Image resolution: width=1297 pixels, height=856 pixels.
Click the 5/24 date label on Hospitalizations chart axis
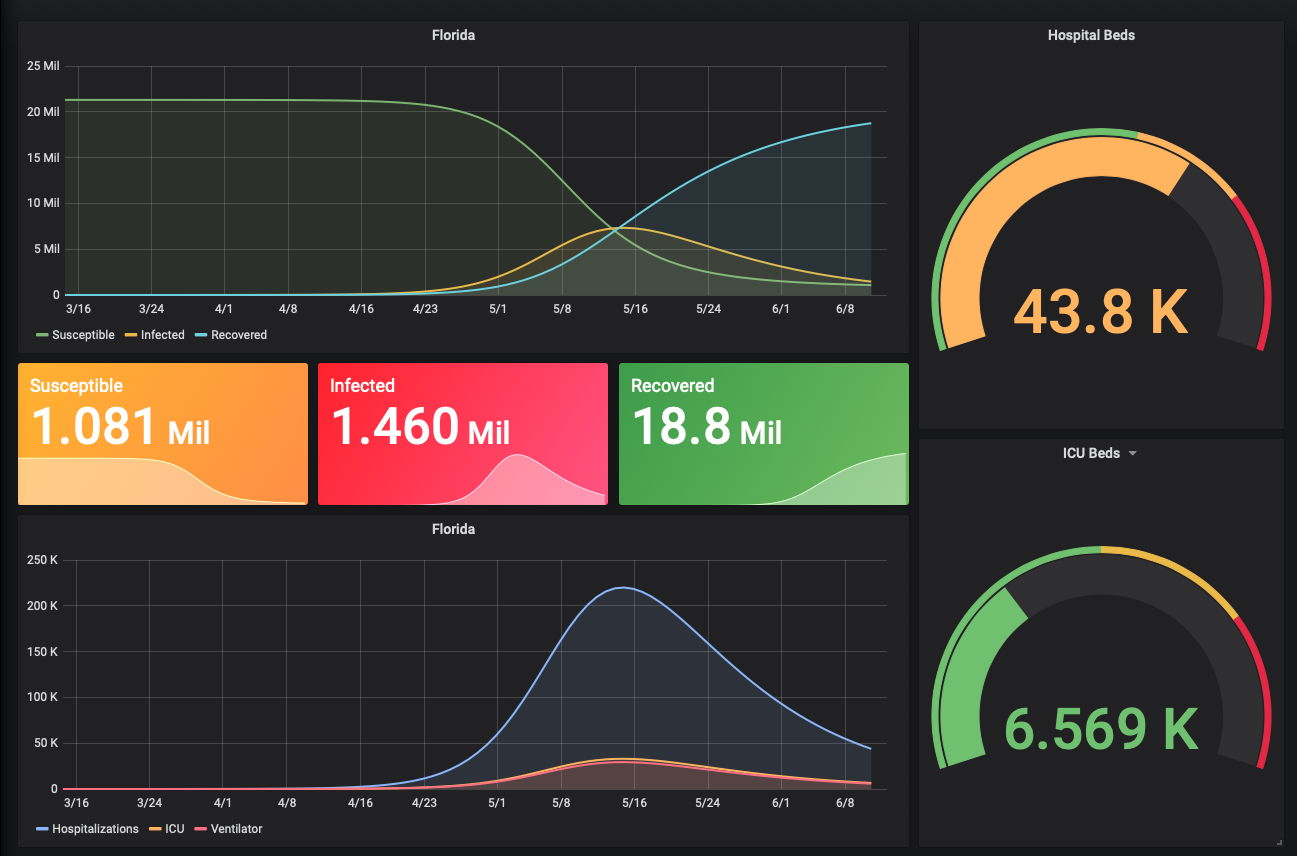(708, 803)
